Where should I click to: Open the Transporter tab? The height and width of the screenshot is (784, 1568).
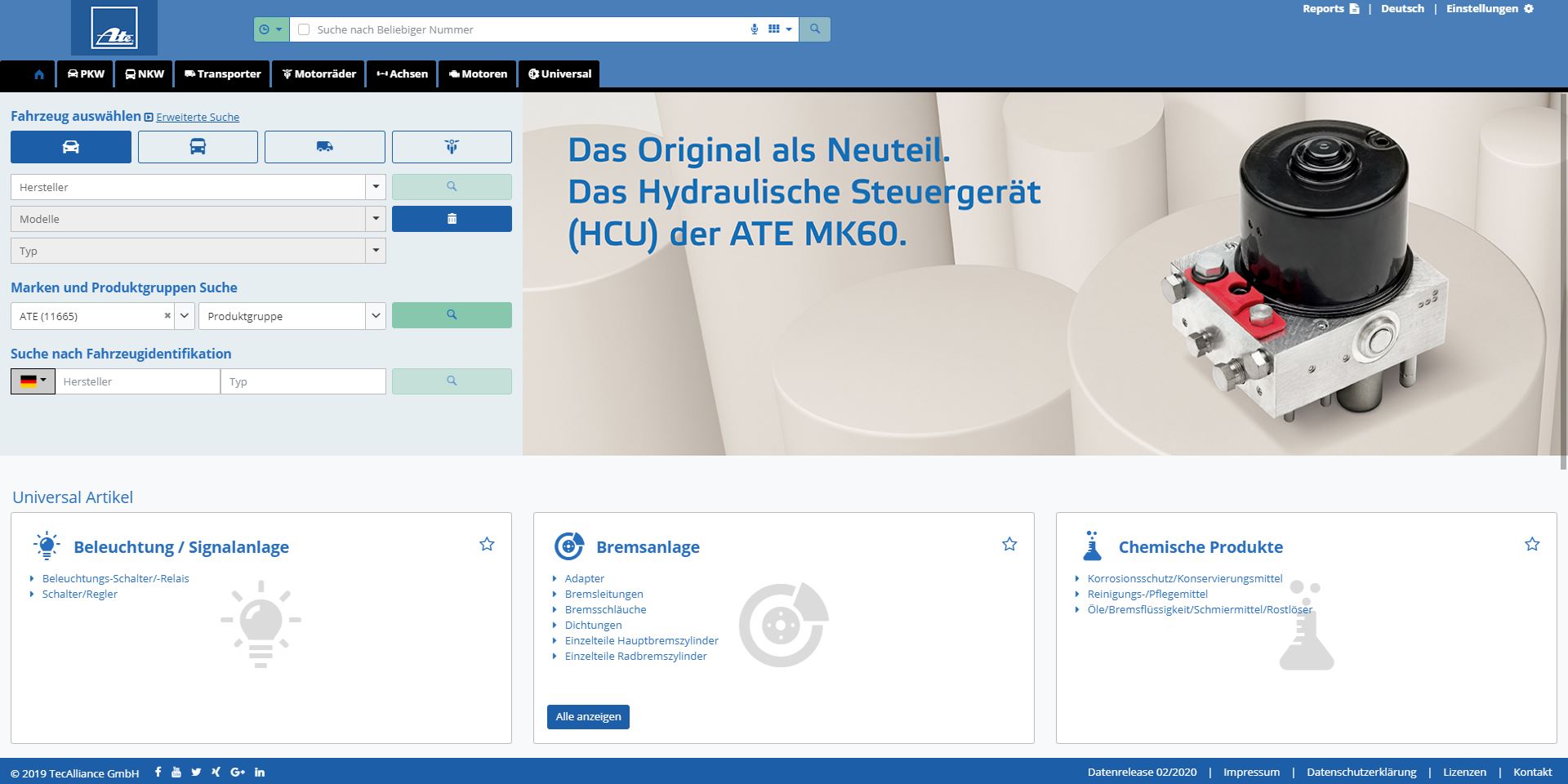pos(222,74)
